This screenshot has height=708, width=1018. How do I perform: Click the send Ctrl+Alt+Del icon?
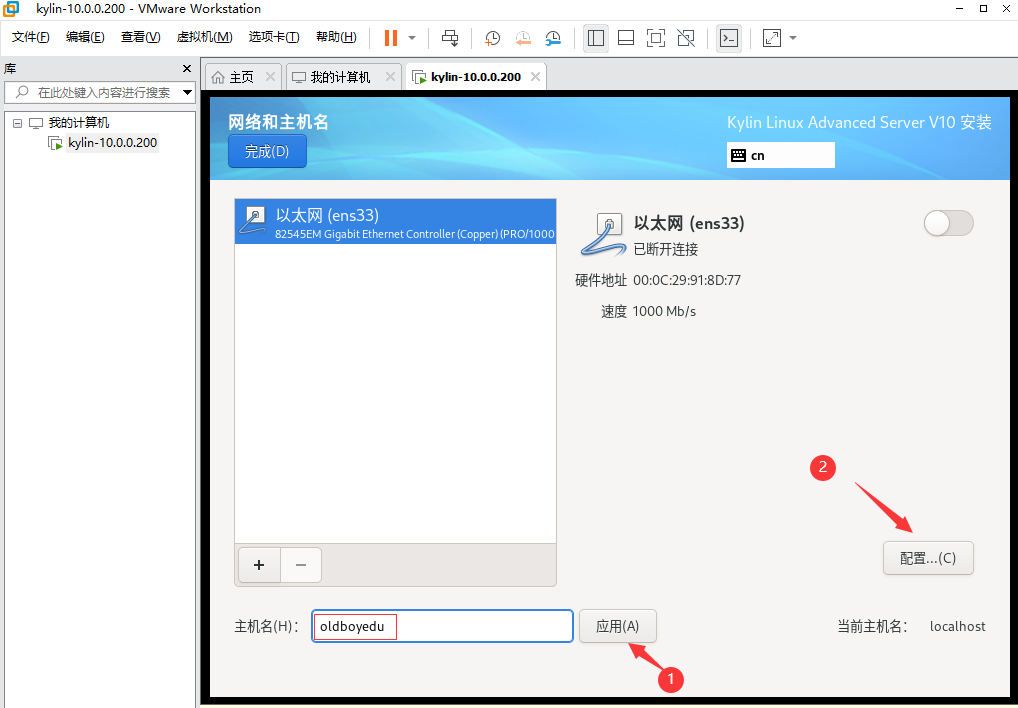coord(449,38)
